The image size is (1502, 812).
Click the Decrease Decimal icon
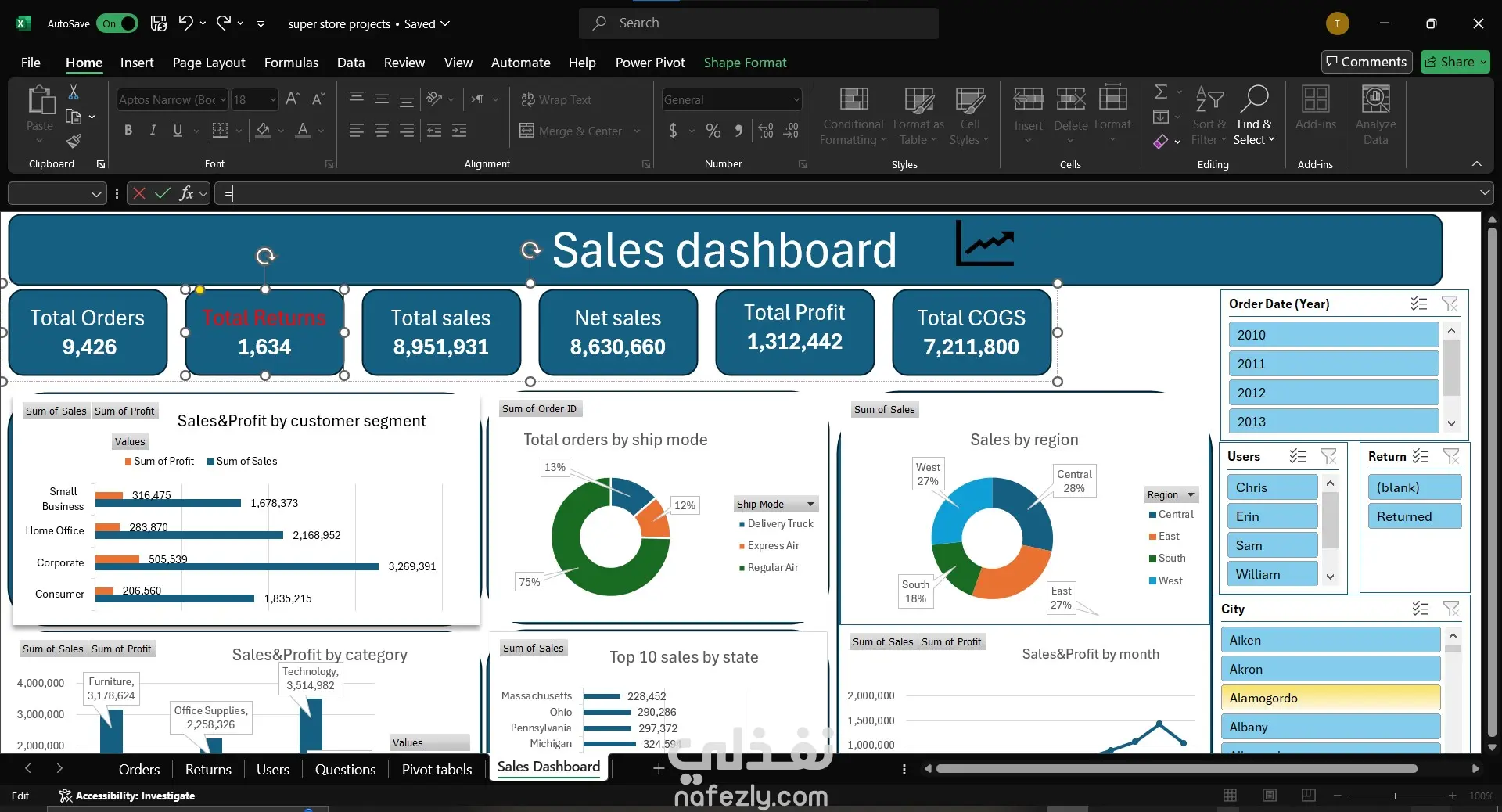pos(792,131)
